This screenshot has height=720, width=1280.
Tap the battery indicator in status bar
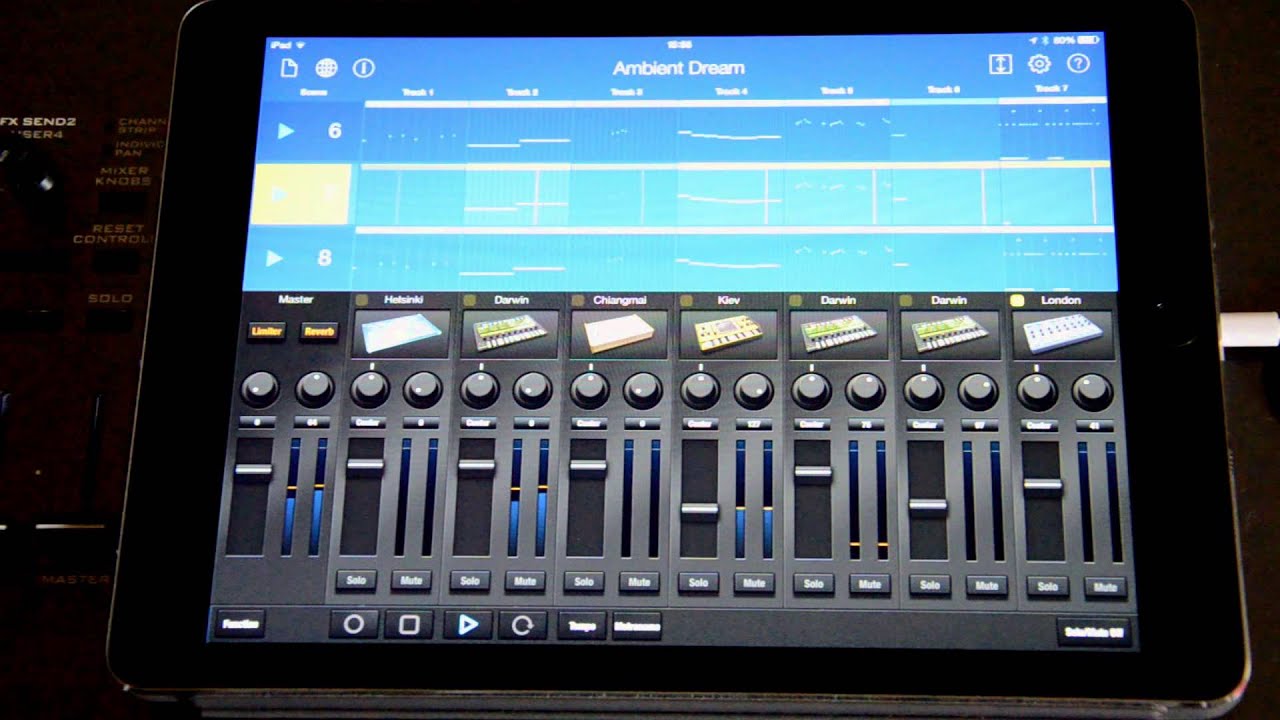pos(1088,40)
